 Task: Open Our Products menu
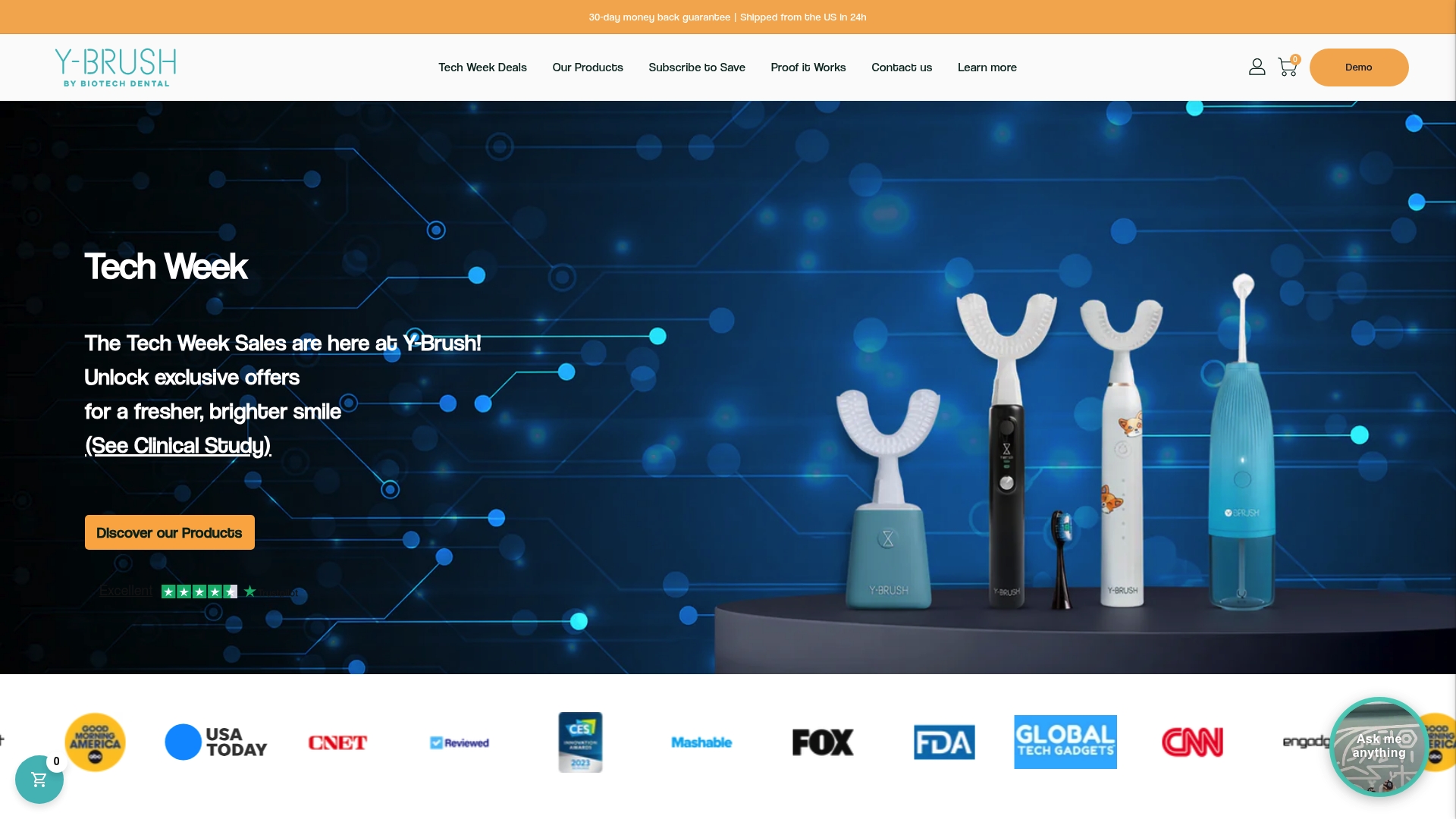tap(588, 67)
